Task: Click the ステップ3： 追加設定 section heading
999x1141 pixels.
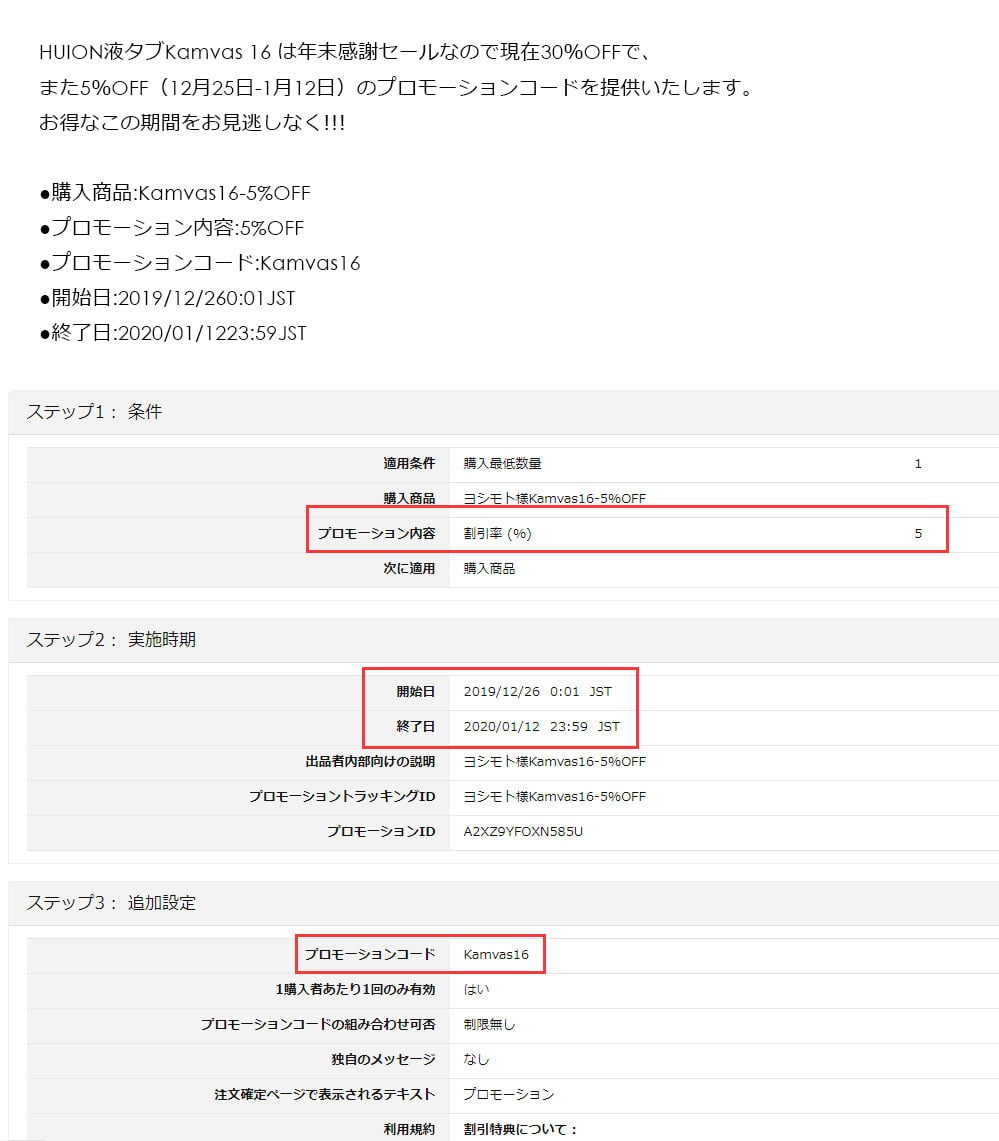Action: click(111, 903)
